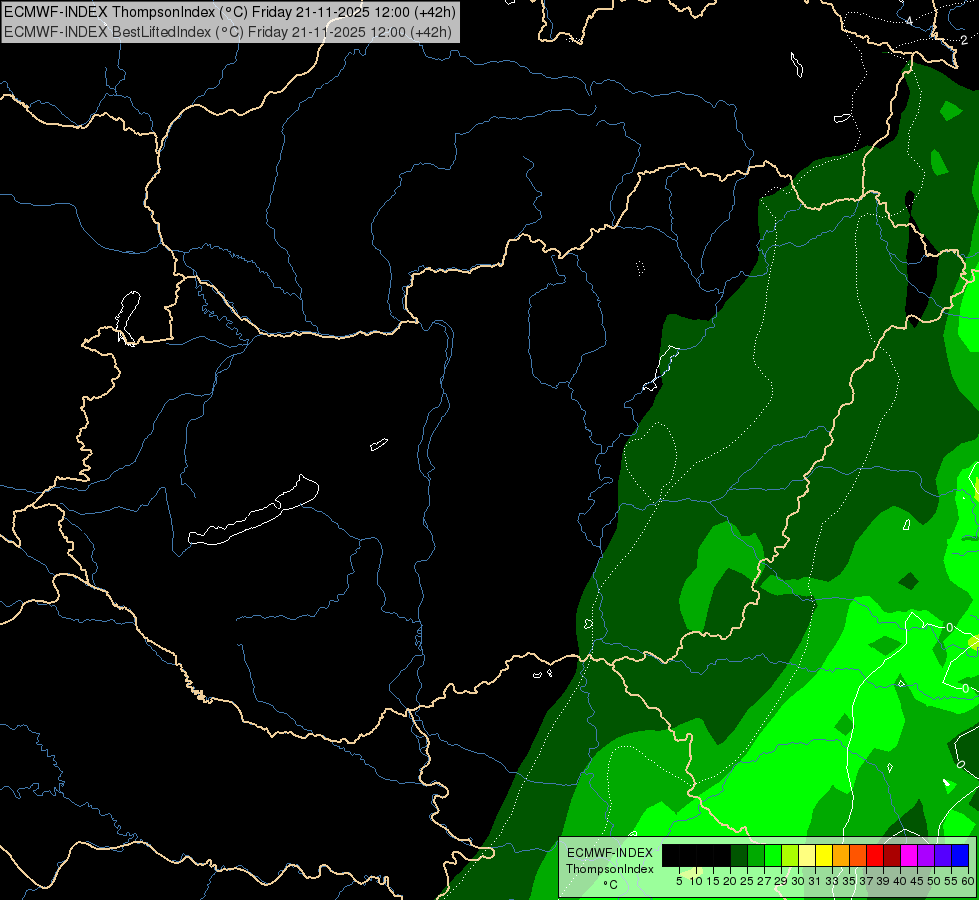Select dark green 20–25 legend swatch
This screenshot has width=979, height=900.
[x=739, y=855]
